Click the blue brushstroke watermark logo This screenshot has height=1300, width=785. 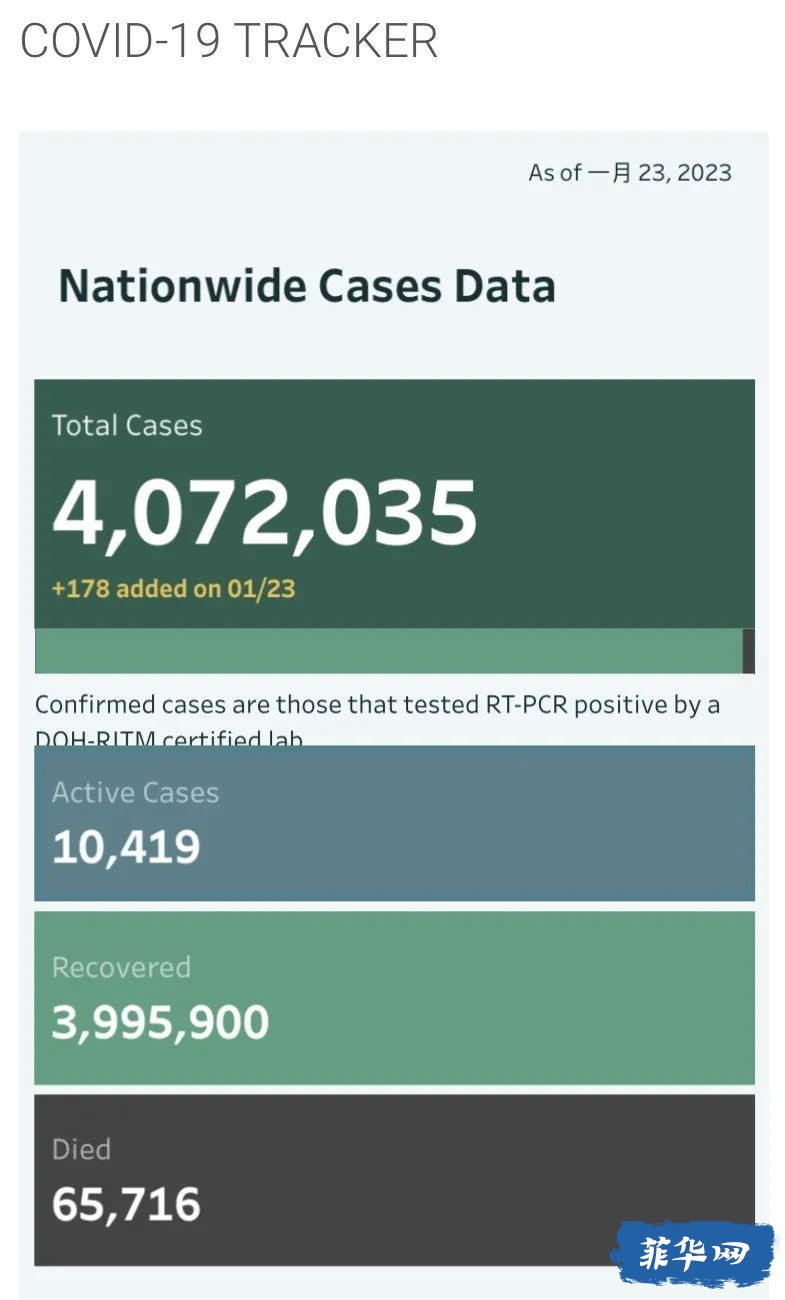tap(694, 1254)
